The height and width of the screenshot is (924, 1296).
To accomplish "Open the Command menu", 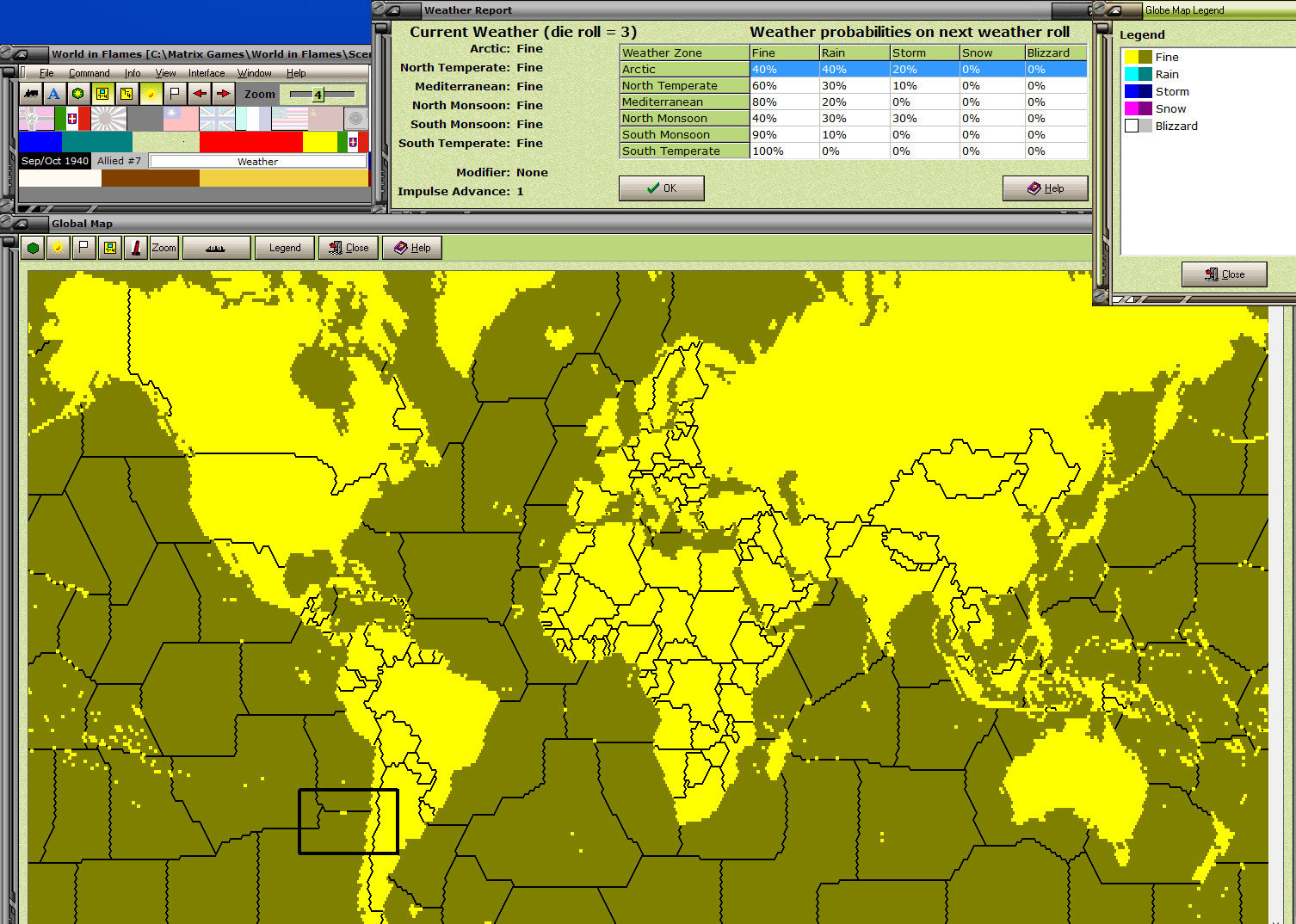I will 89,72.
